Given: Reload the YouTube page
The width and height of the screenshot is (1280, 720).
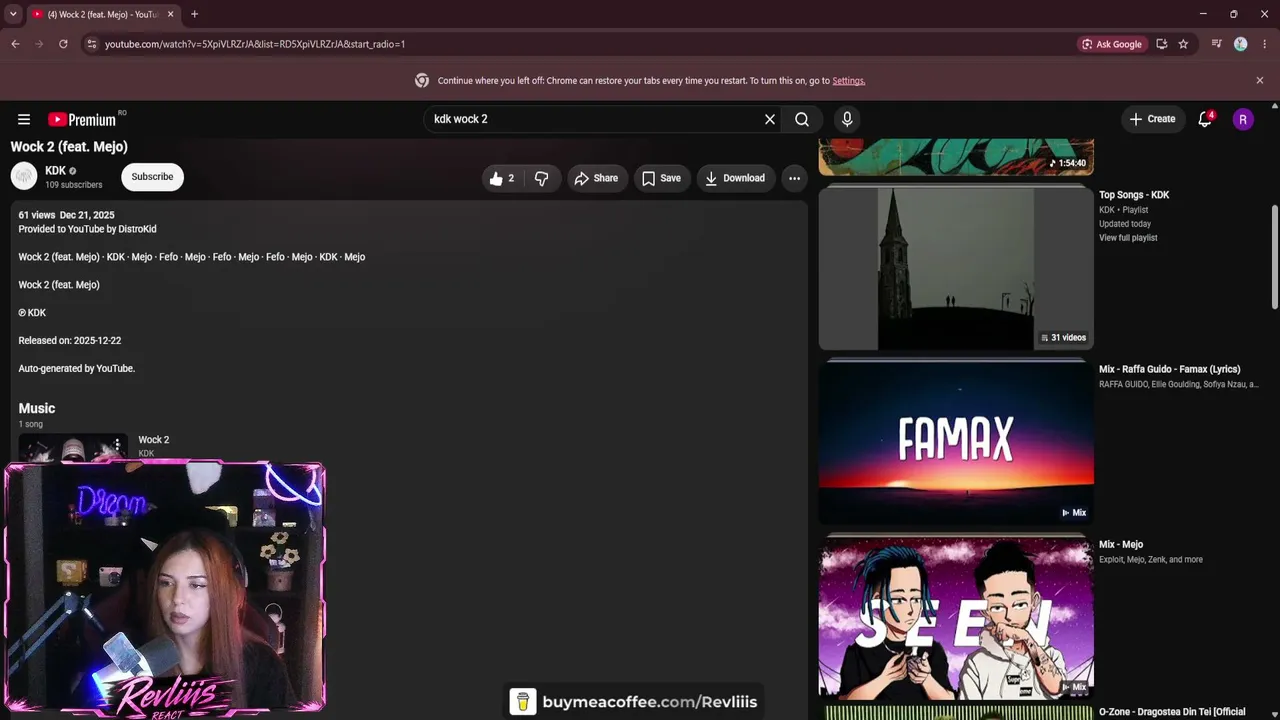Looking at the screenshot, I should pyautogui.click(x=63, y=44).
